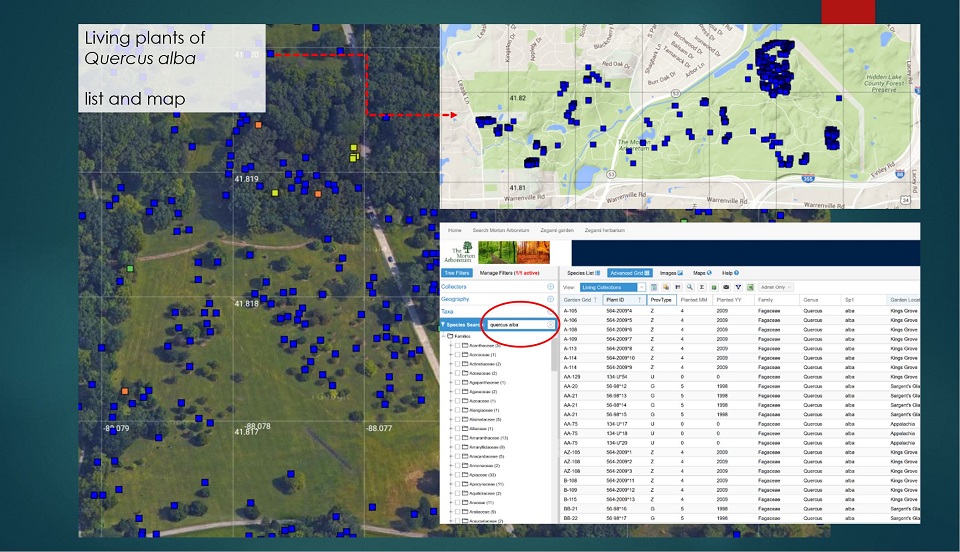
Task: Click the Manage Filters link
Action: [x=509, y=273]
